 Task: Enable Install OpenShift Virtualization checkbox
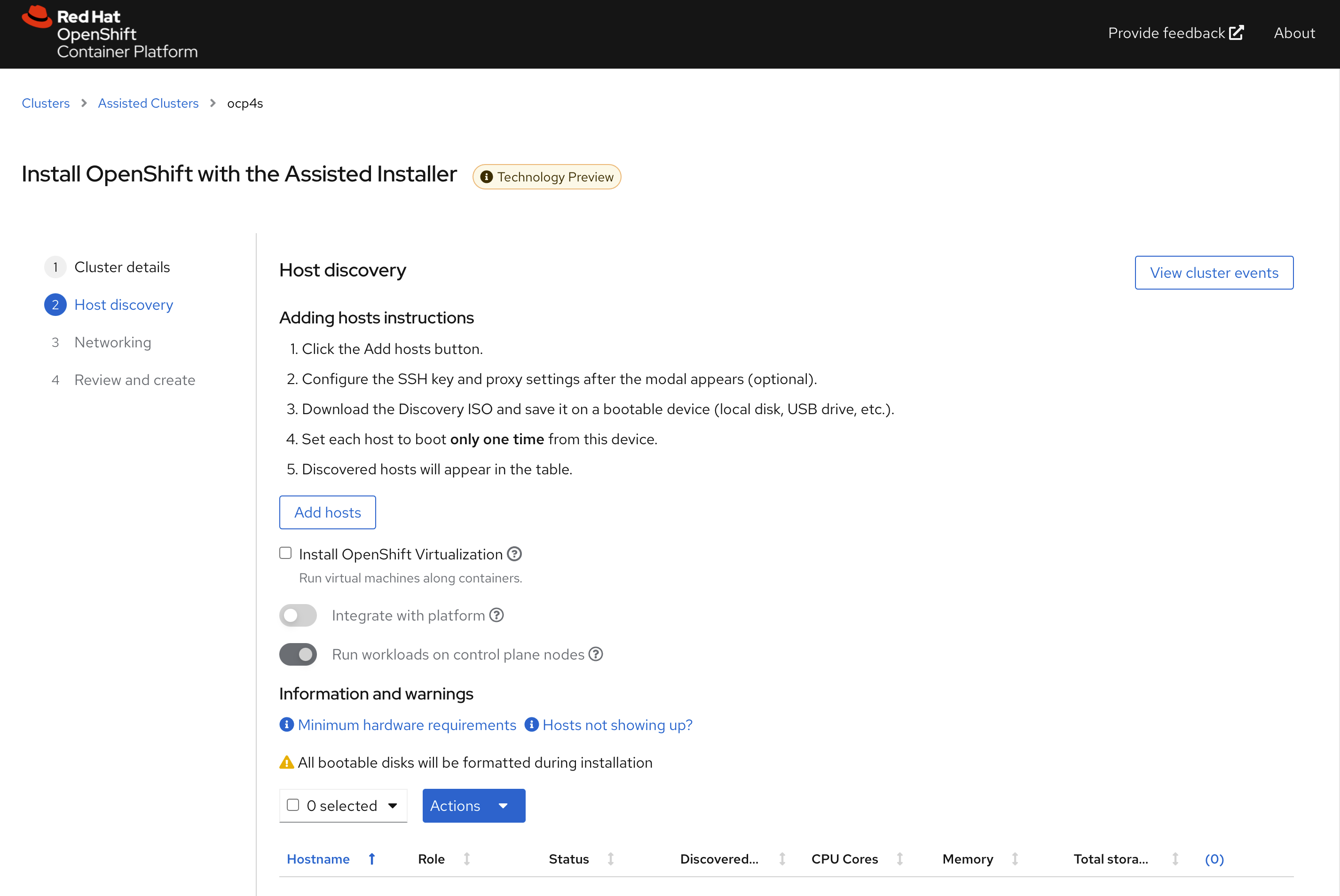point(286,553)
